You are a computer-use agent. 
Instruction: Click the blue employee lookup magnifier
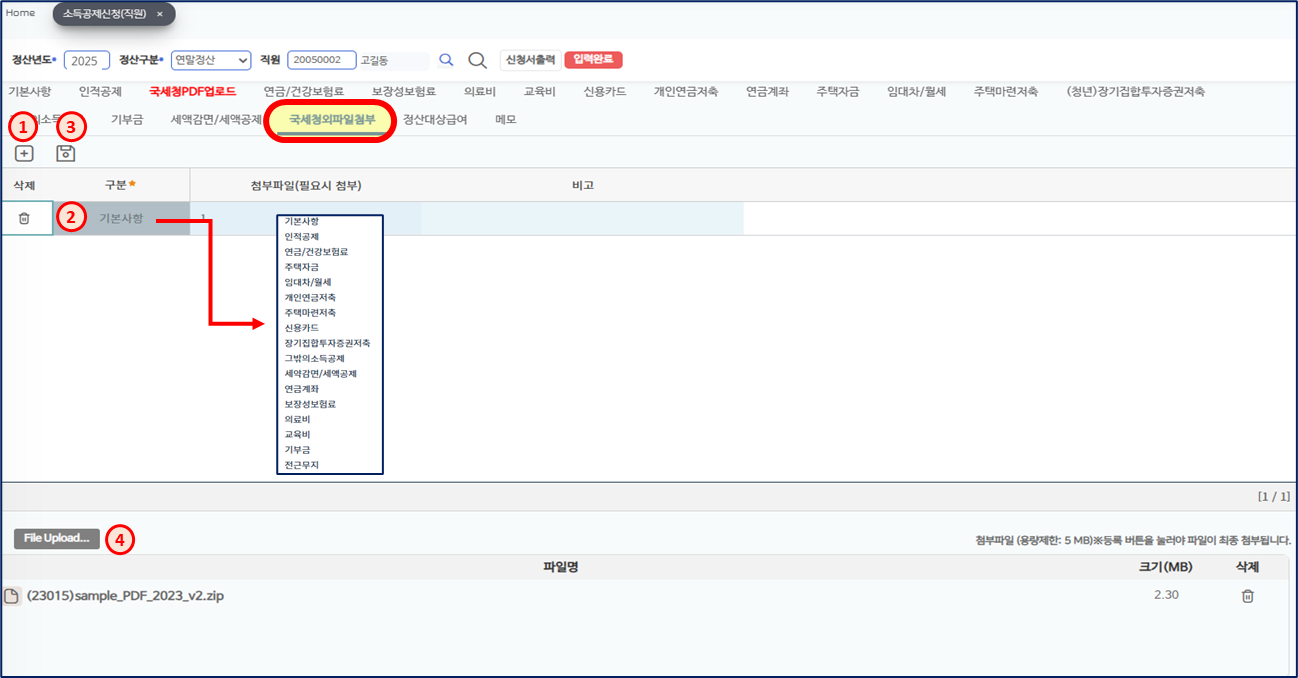[x=446, y=60]
